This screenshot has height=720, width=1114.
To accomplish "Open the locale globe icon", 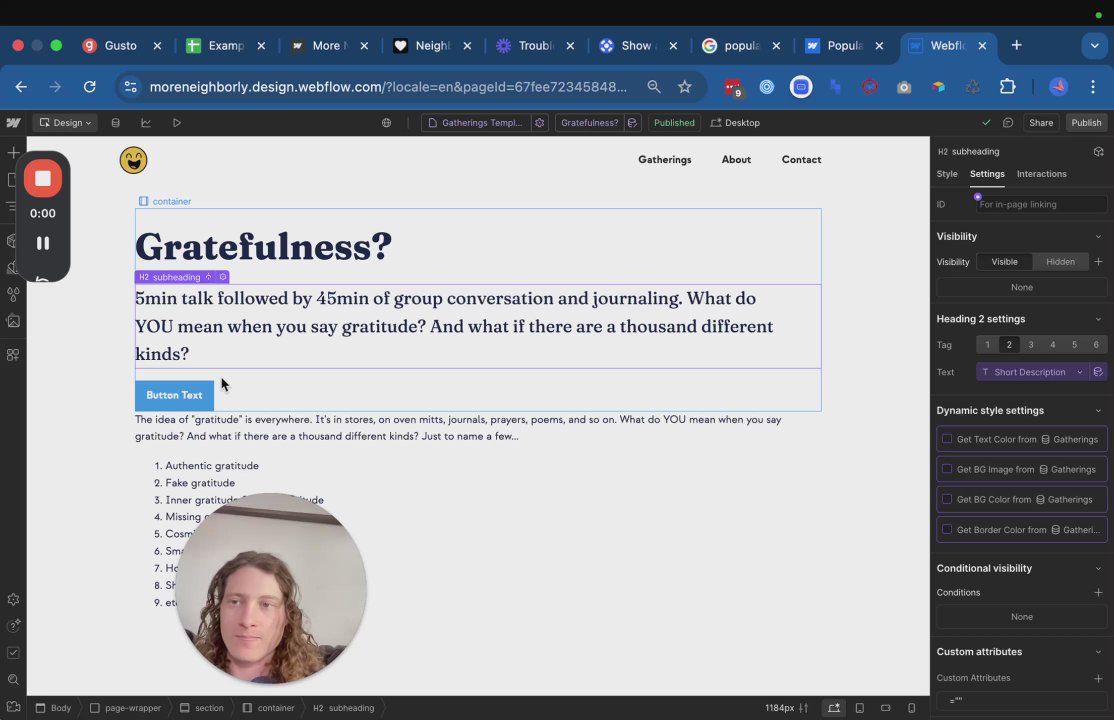I will (x=386, y=123).
